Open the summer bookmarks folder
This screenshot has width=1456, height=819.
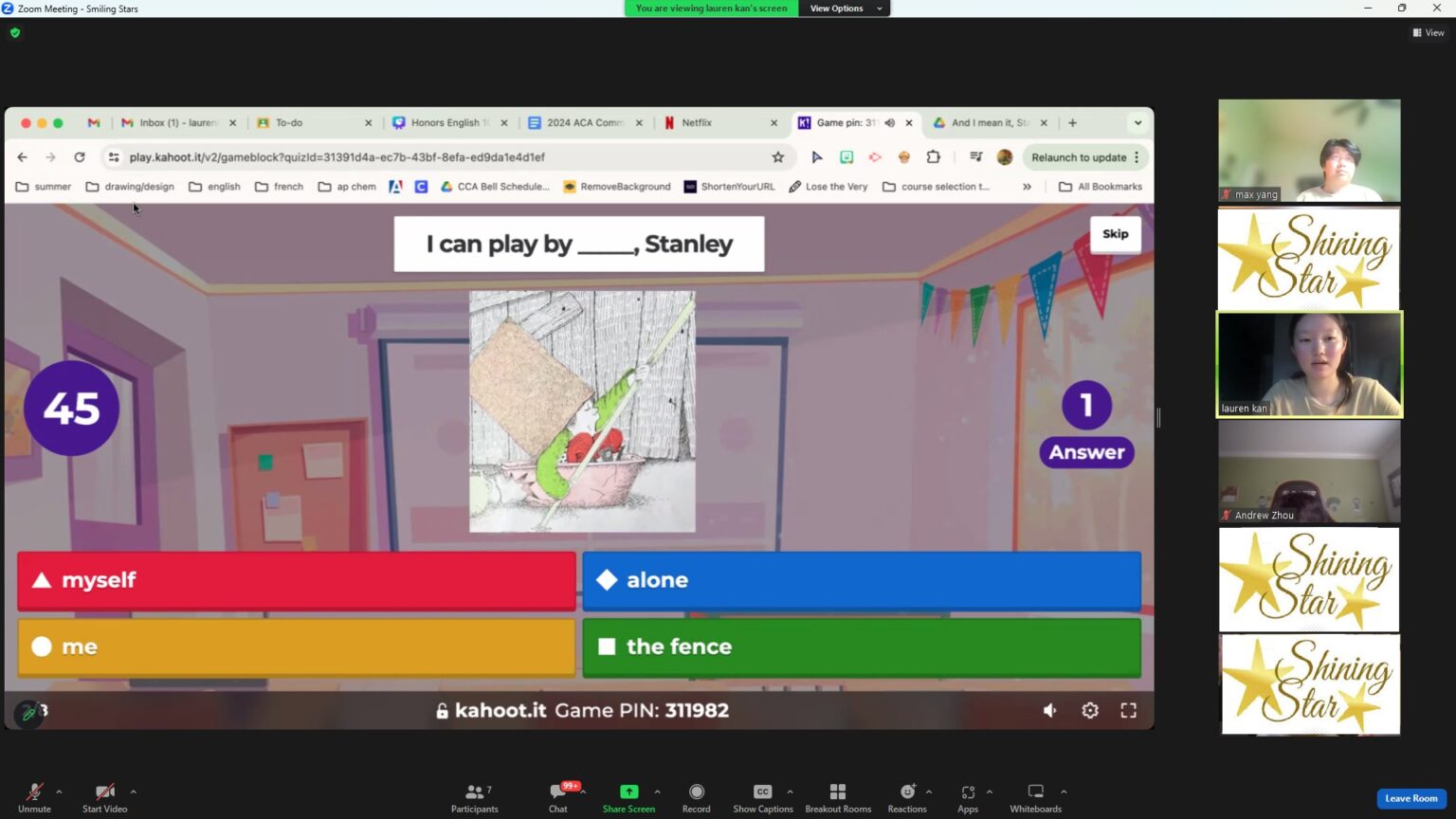point(44,187)
